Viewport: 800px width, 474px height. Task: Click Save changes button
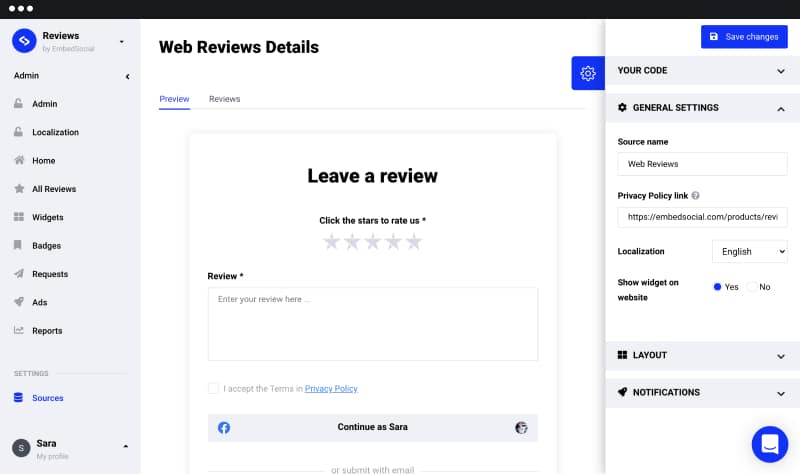pos(744,37)
